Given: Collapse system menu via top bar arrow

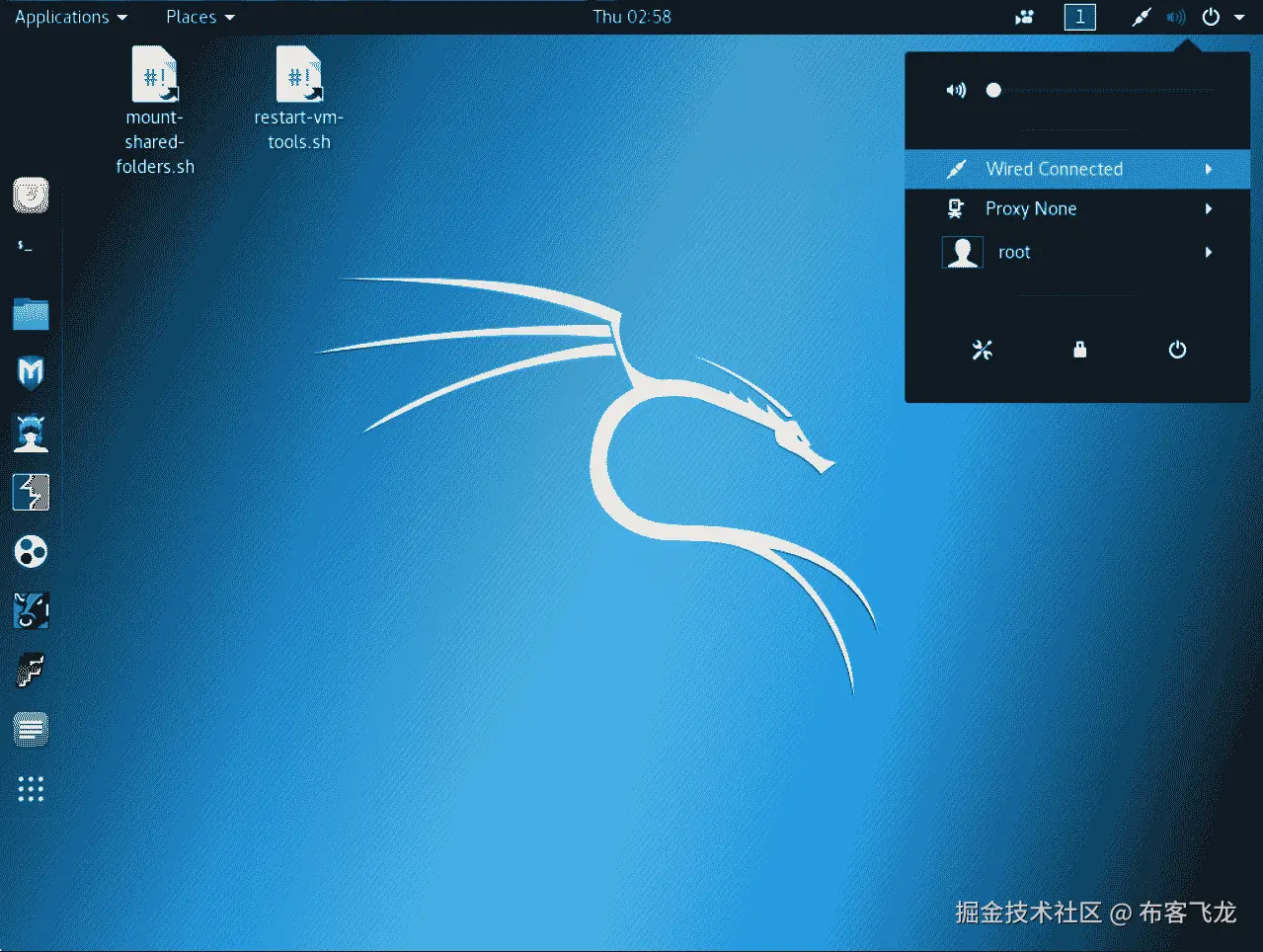Looking at the screenshot, I should (1239, 17).
